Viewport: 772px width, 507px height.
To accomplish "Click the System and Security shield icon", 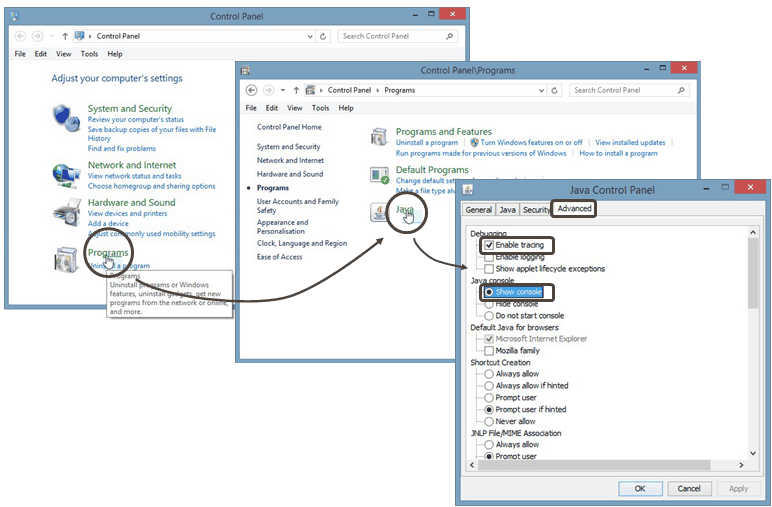I will 66,118.
